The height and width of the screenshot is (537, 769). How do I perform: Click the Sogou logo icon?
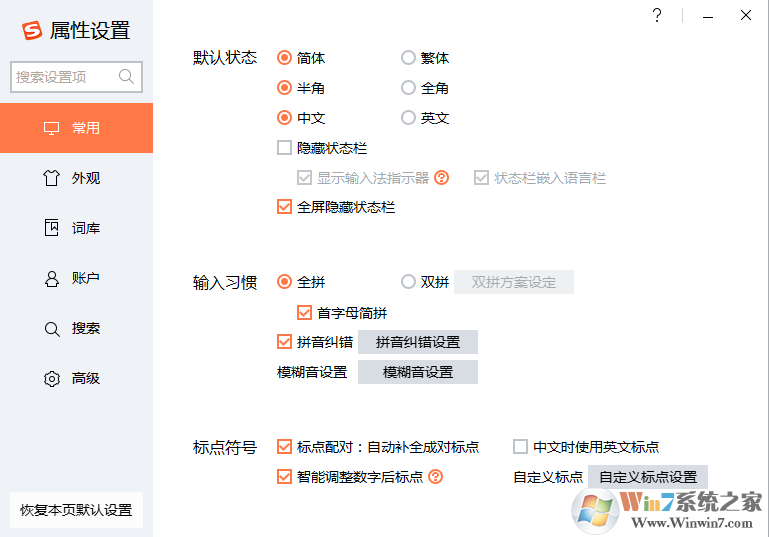(x=32, y=30)
